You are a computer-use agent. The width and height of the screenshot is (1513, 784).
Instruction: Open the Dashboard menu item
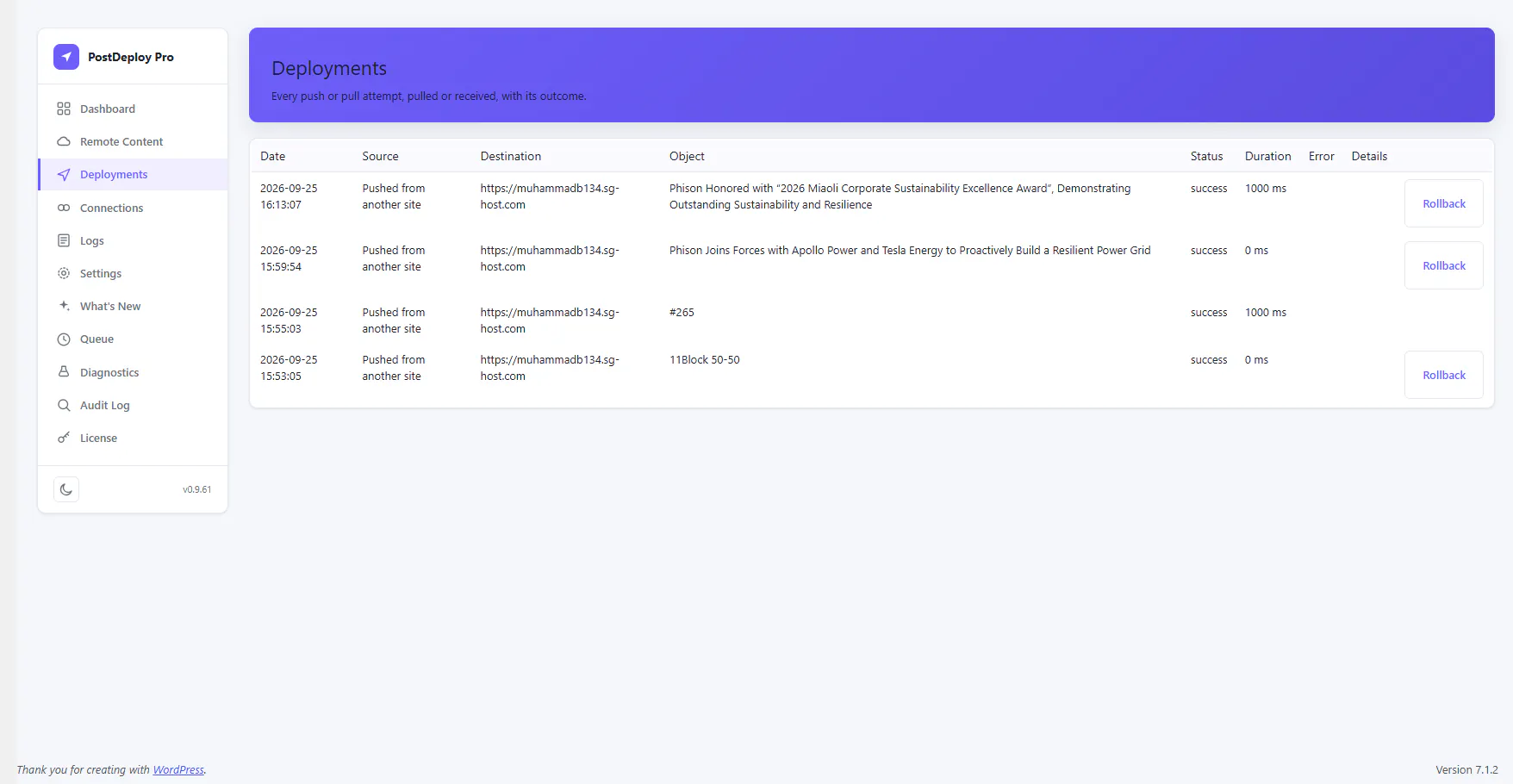point(133,109)
